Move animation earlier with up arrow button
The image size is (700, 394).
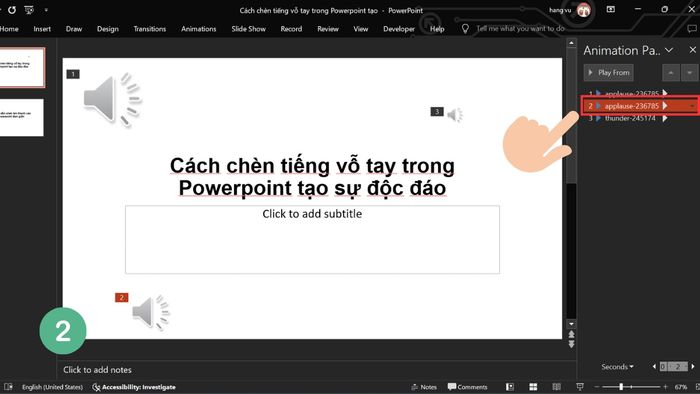point(671,73)
